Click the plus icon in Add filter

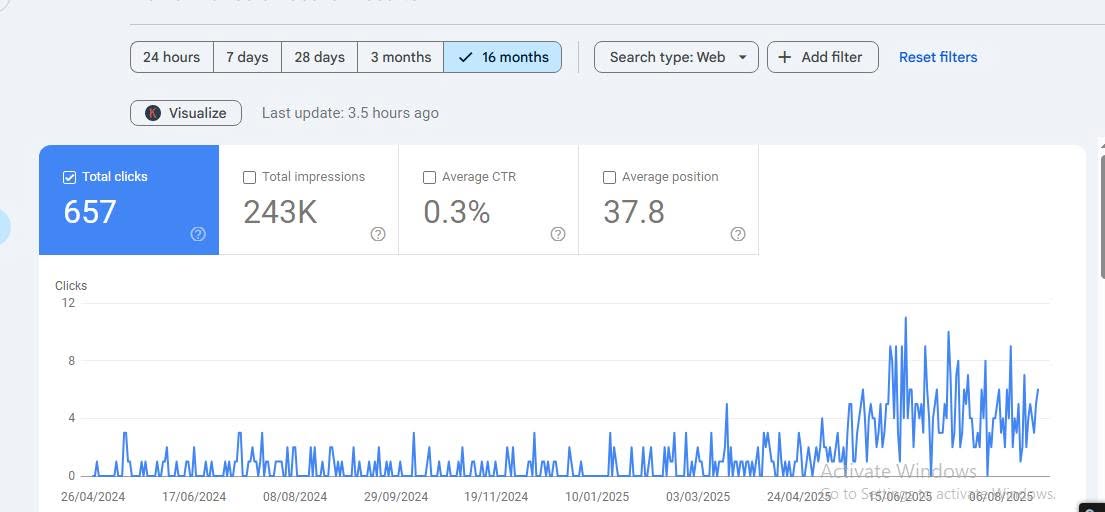[x=784, y=58]
